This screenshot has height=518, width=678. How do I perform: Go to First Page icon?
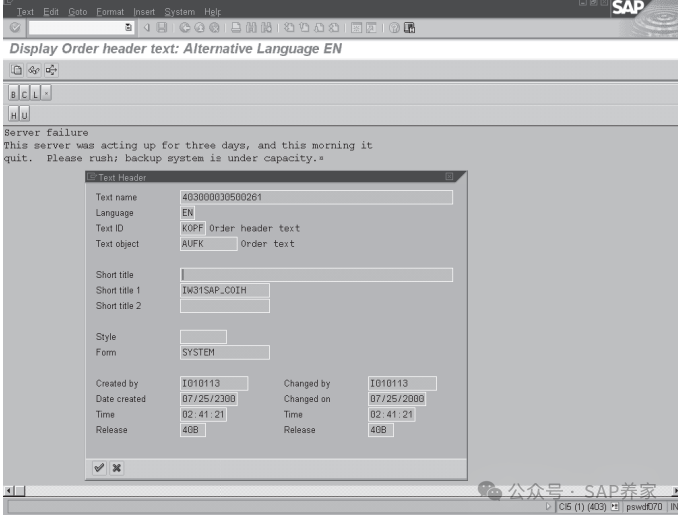(x=289, y=28)
